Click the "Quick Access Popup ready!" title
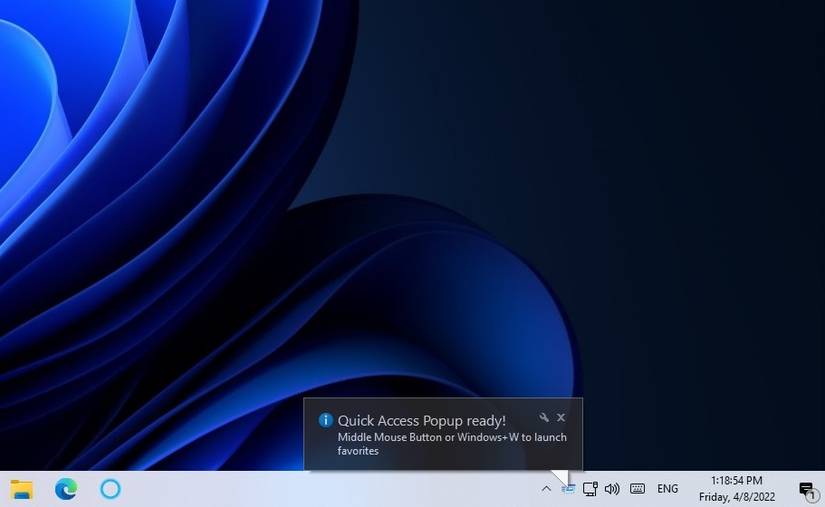Screen dimensions: 825x507 coord(421,421)
